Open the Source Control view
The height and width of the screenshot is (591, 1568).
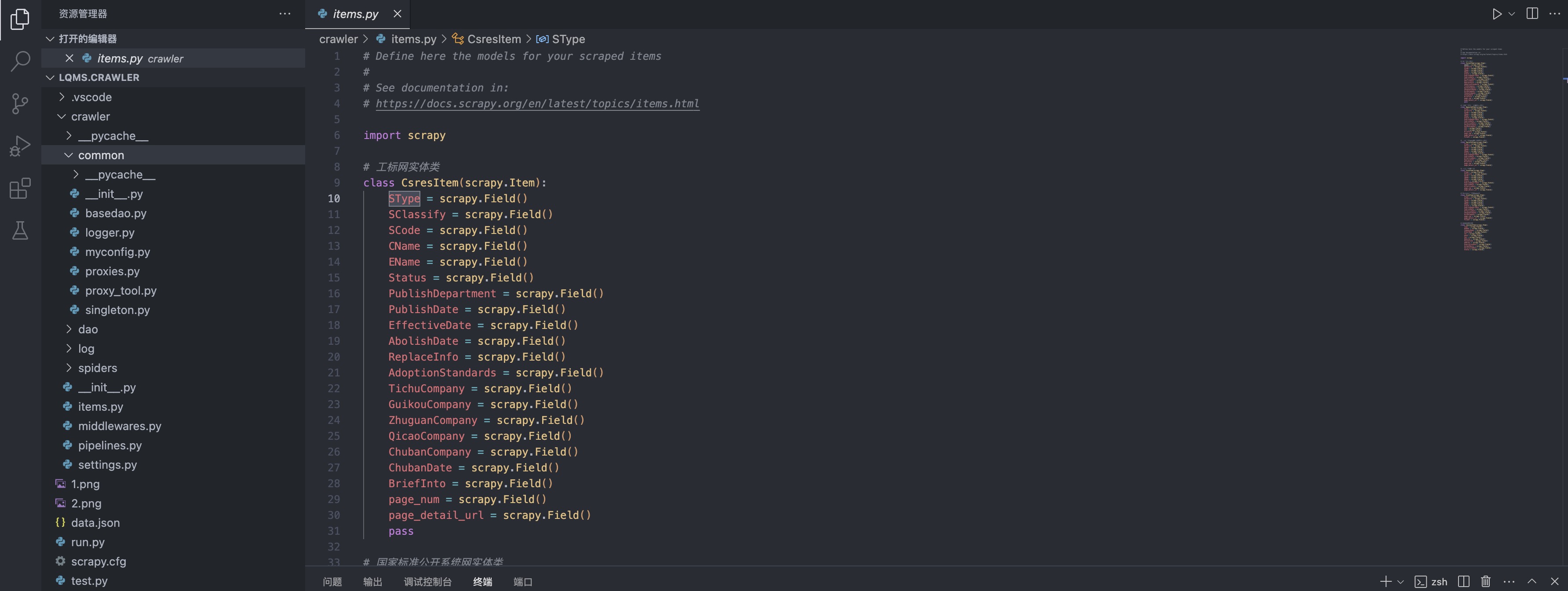[20, 103]
